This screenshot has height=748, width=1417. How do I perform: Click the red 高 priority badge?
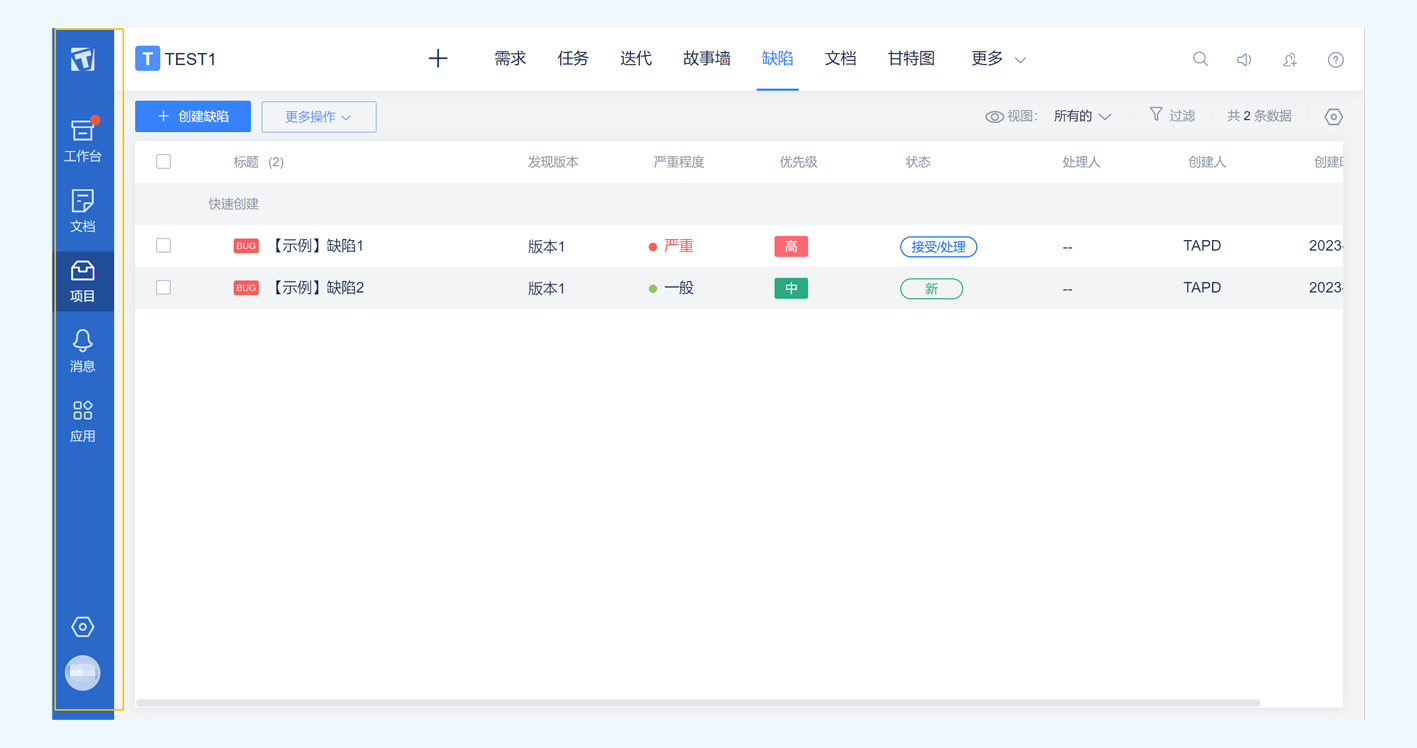(x=791, y=247)
